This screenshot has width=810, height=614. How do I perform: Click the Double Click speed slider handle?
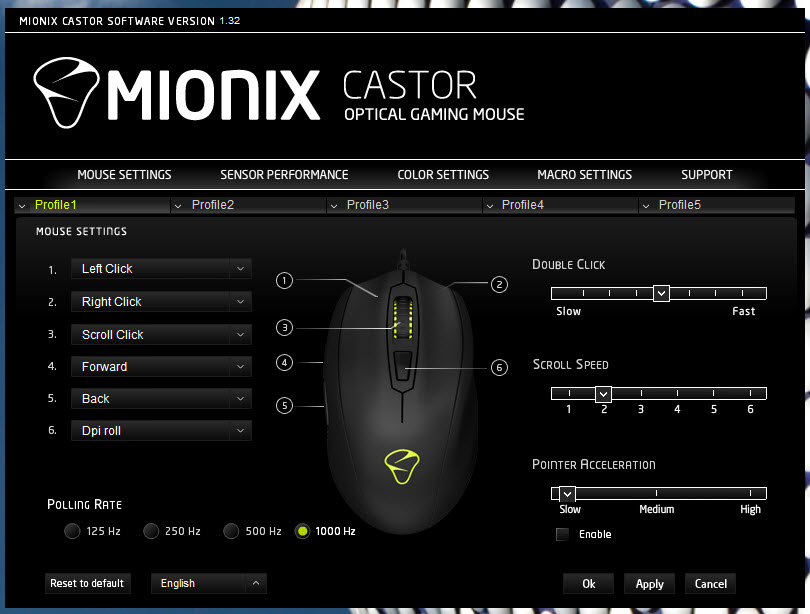click(x=661, y=293)
